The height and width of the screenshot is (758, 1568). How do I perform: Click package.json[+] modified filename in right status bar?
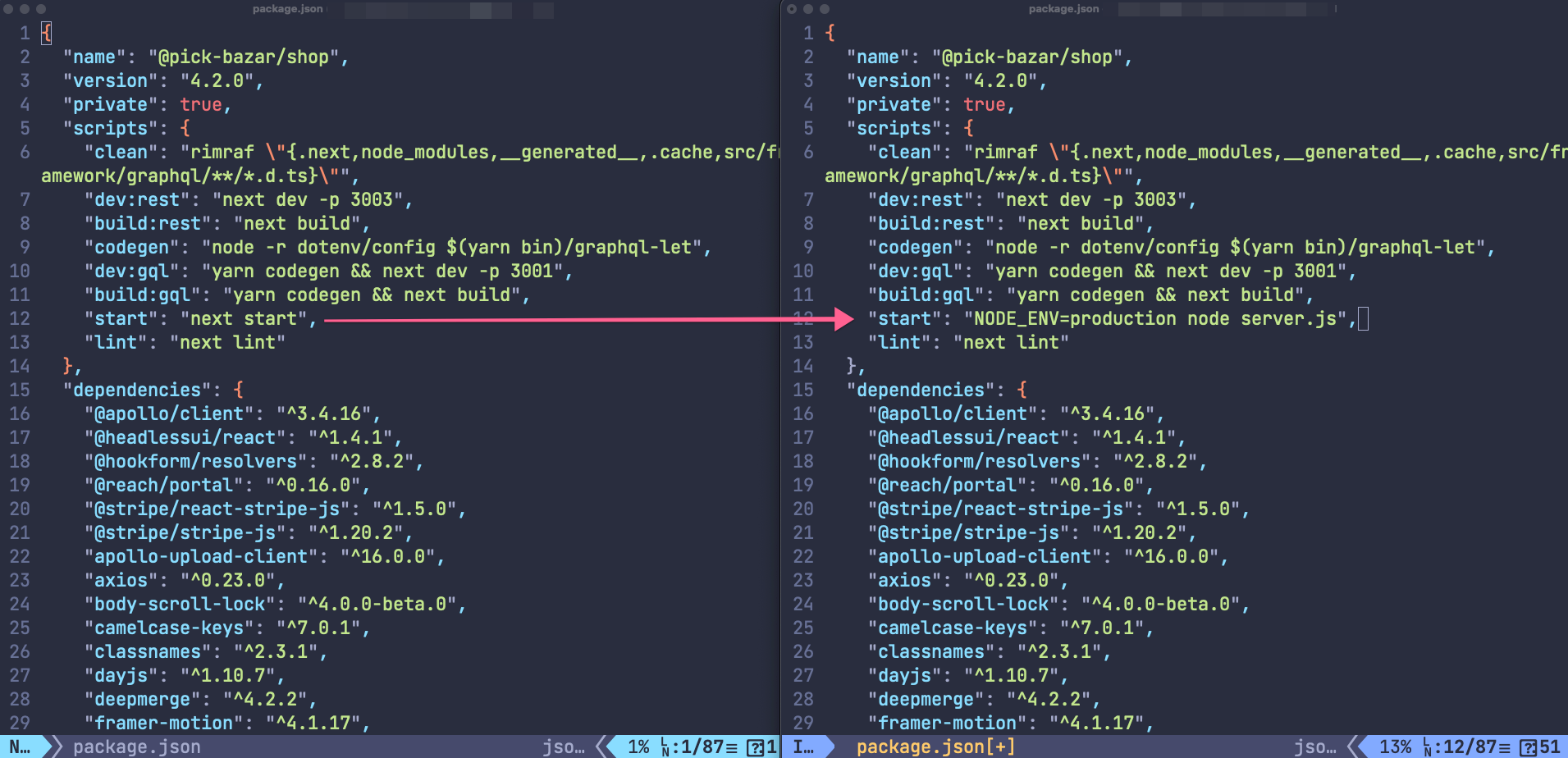(x=936, y=747)
